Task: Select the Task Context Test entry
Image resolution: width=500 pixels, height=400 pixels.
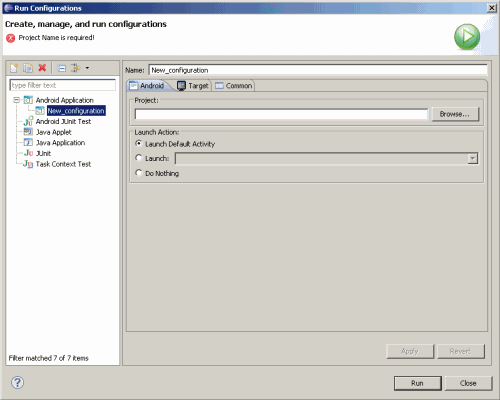Action: tap(63, 164)
